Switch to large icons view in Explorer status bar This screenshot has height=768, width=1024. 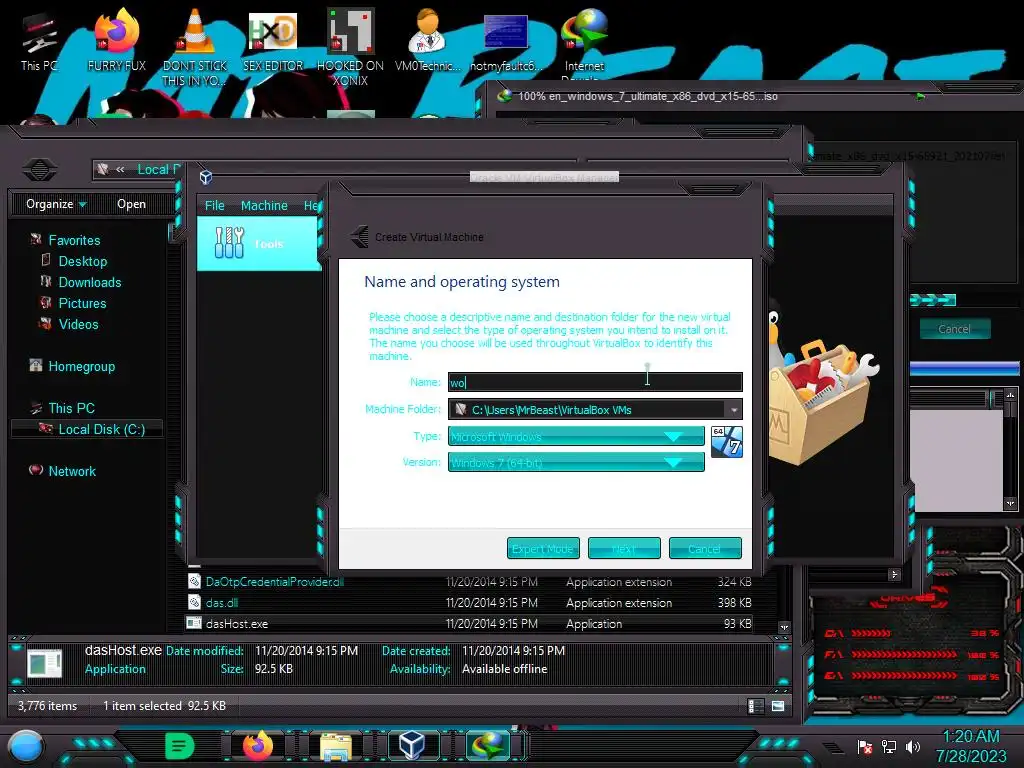pos(777,706)
